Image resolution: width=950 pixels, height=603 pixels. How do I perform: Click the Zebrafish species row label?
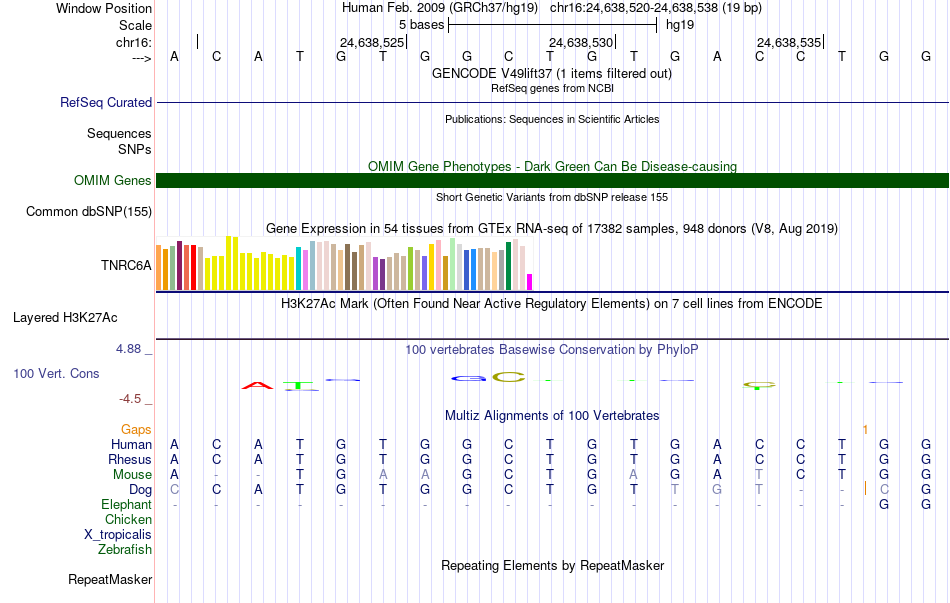pyautogui.click(x=125, y=550)
